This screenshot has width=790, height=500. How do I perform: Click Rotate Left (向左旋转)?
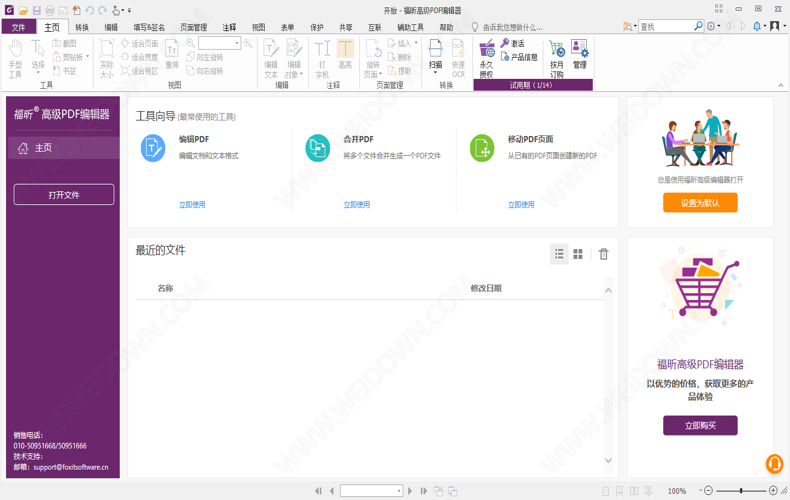tap(205, 57)
